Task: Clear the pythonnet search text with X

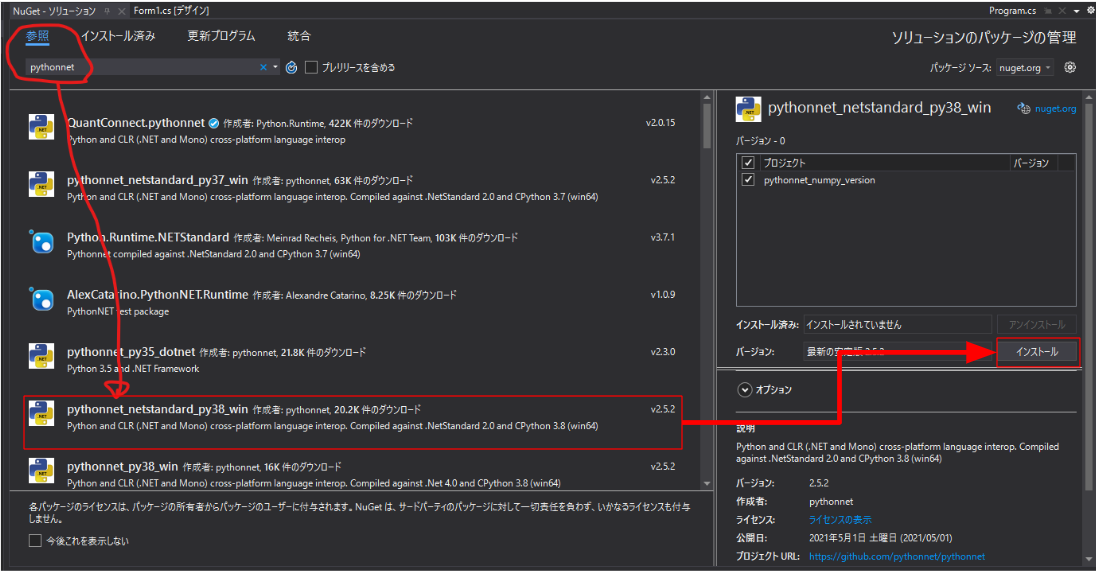Action: tap(264, 68)
